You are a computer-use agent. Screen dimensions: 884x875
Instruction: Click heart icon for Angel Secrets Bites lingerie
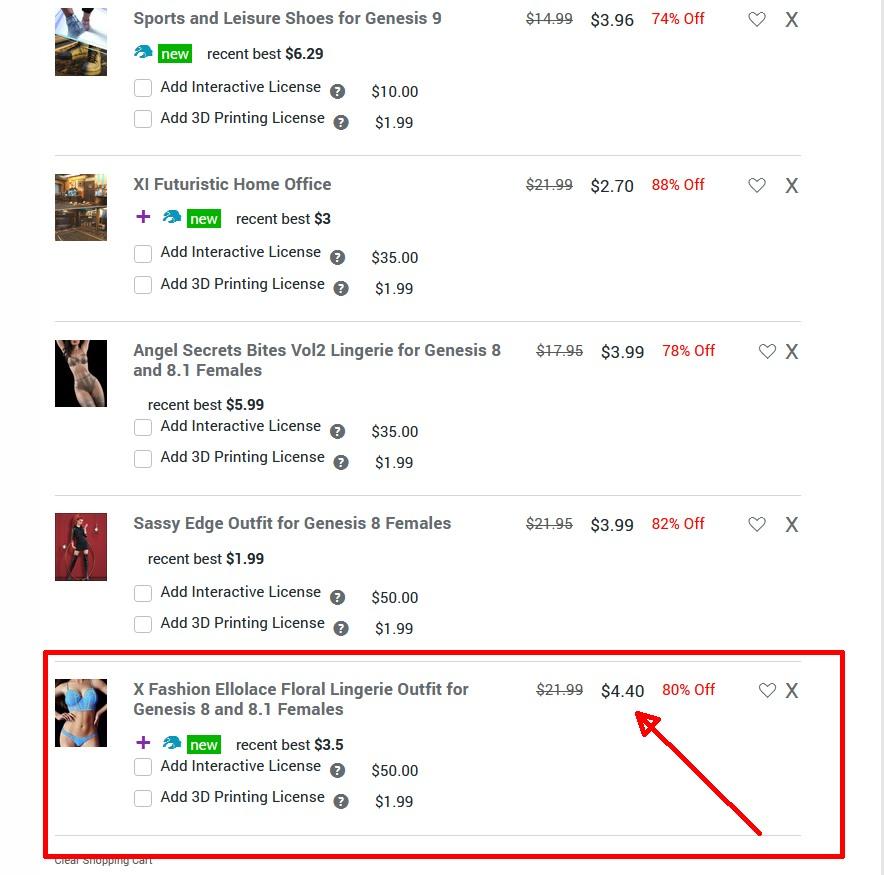(767, 352)
